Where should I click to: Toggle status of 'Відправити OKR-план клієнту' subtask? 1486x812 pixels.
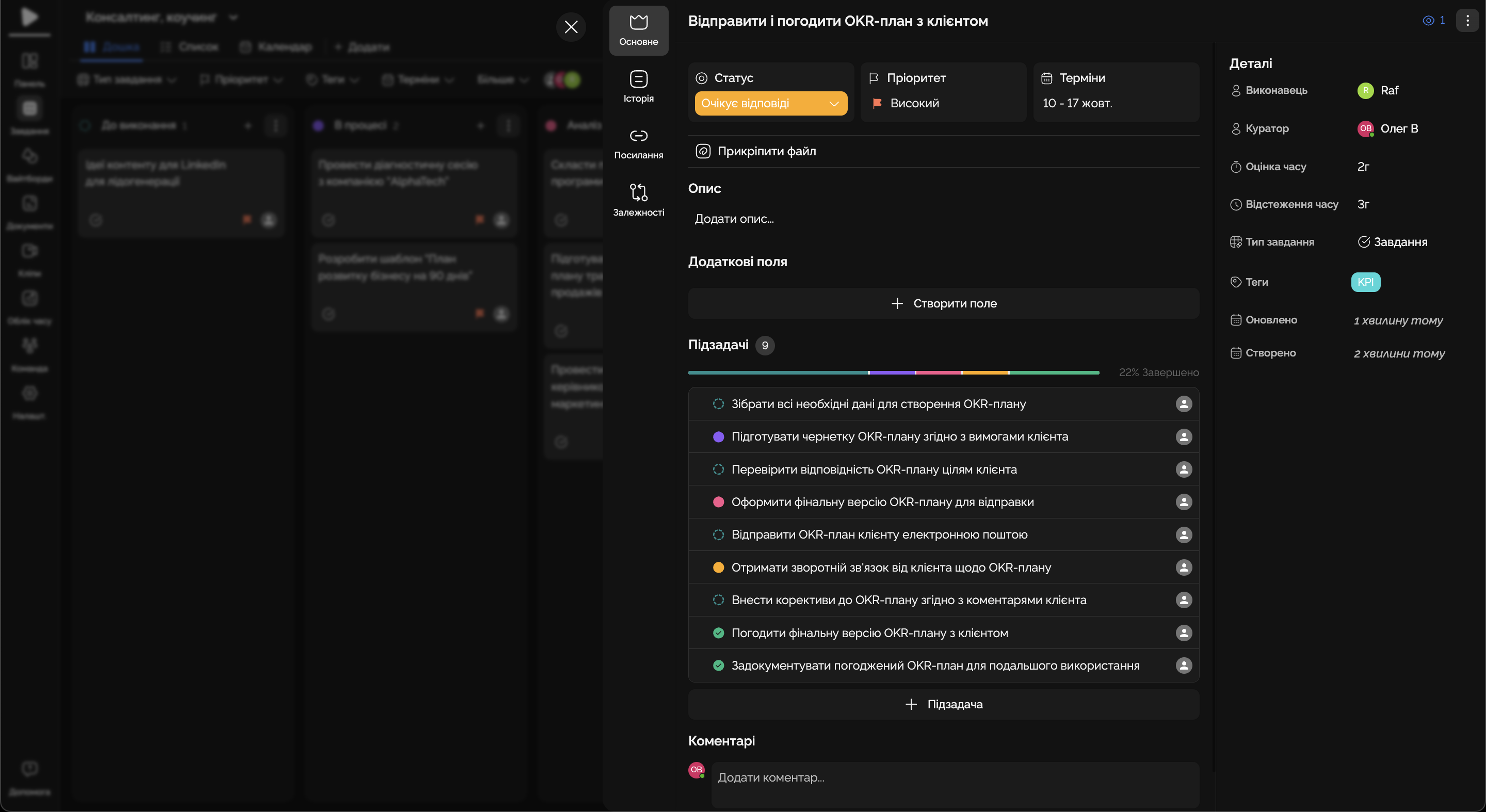tap(718, 535)
